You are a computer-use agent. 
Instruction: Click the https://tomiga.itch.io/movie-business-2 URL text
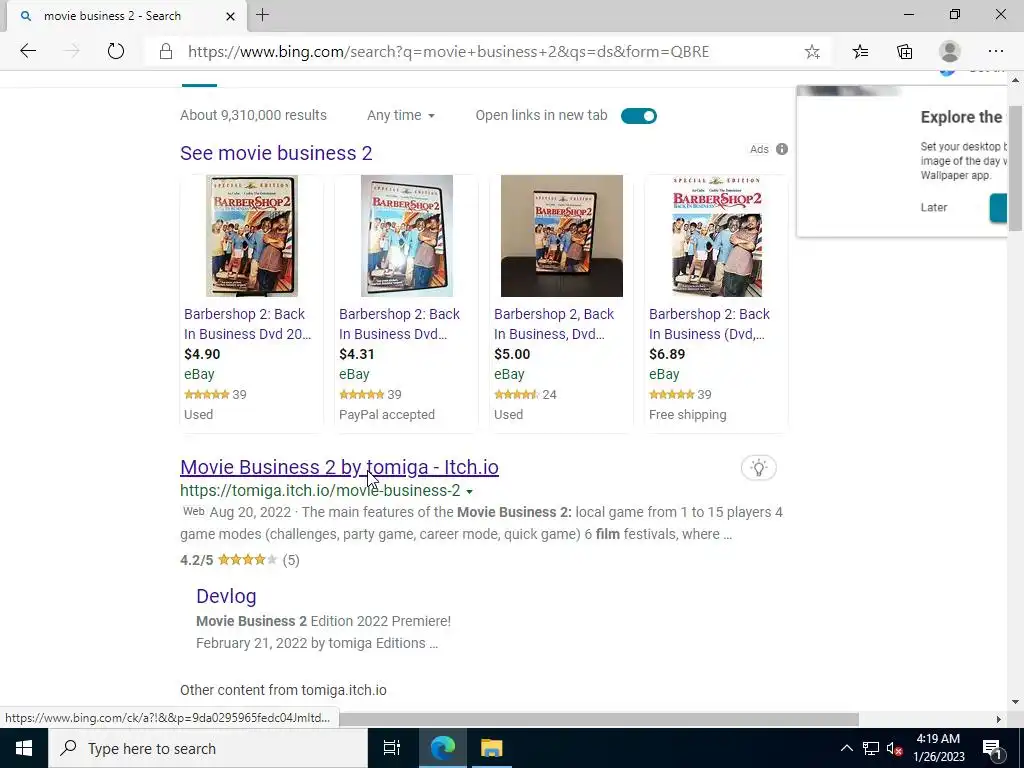[320, 491]
